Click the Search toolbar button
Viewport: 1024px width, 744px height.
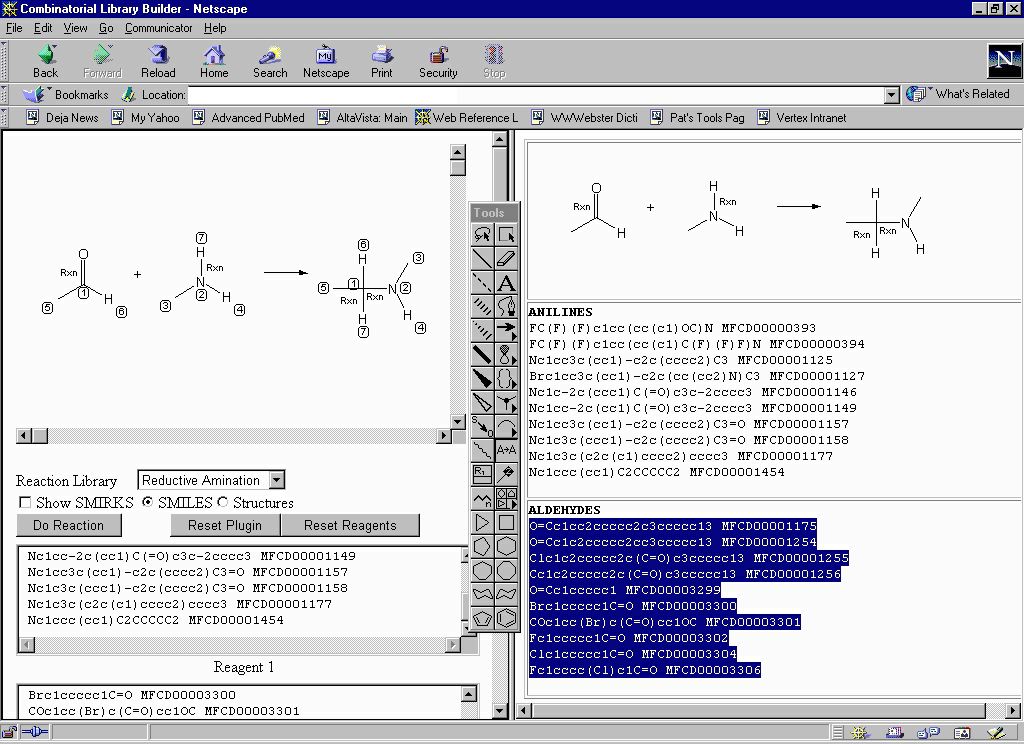pos(270,61)
